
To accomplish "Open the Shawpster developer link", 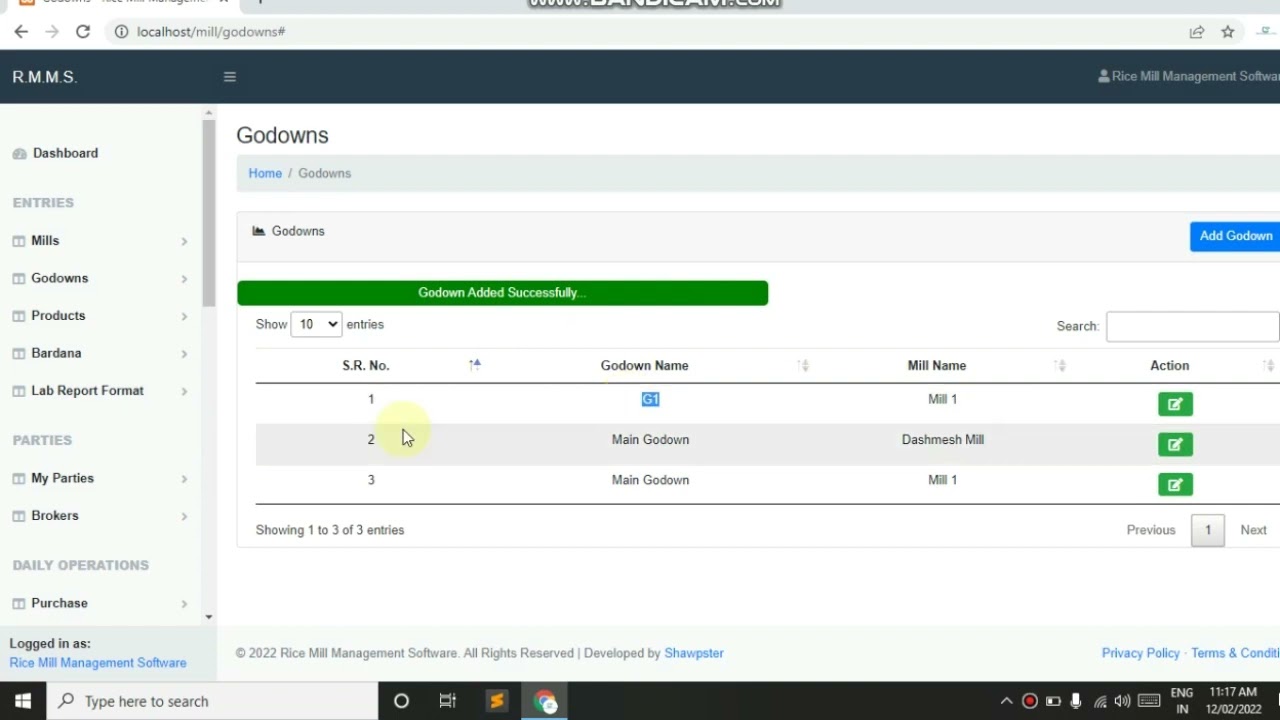I will pos(694,653).
